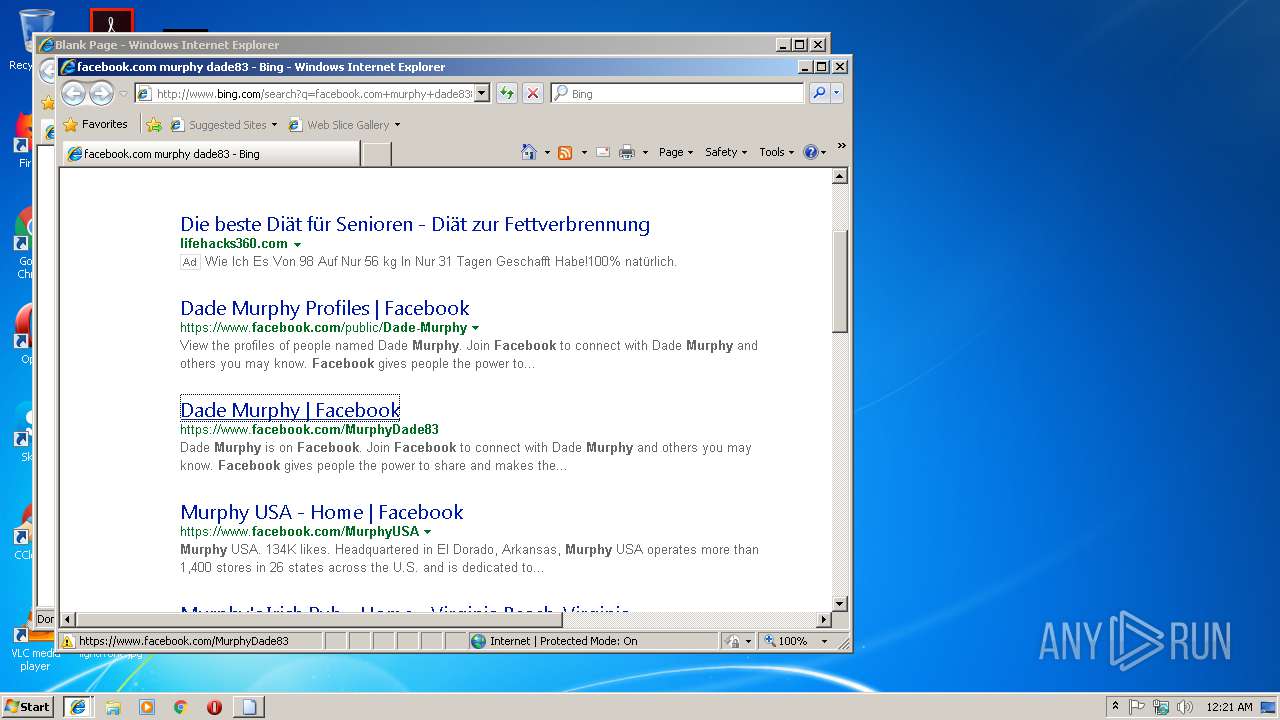This screenshot has width=1280, height=720.
Task: Go back using the Back arrow button
Action: pyautogui.click(x=73, y=93)
